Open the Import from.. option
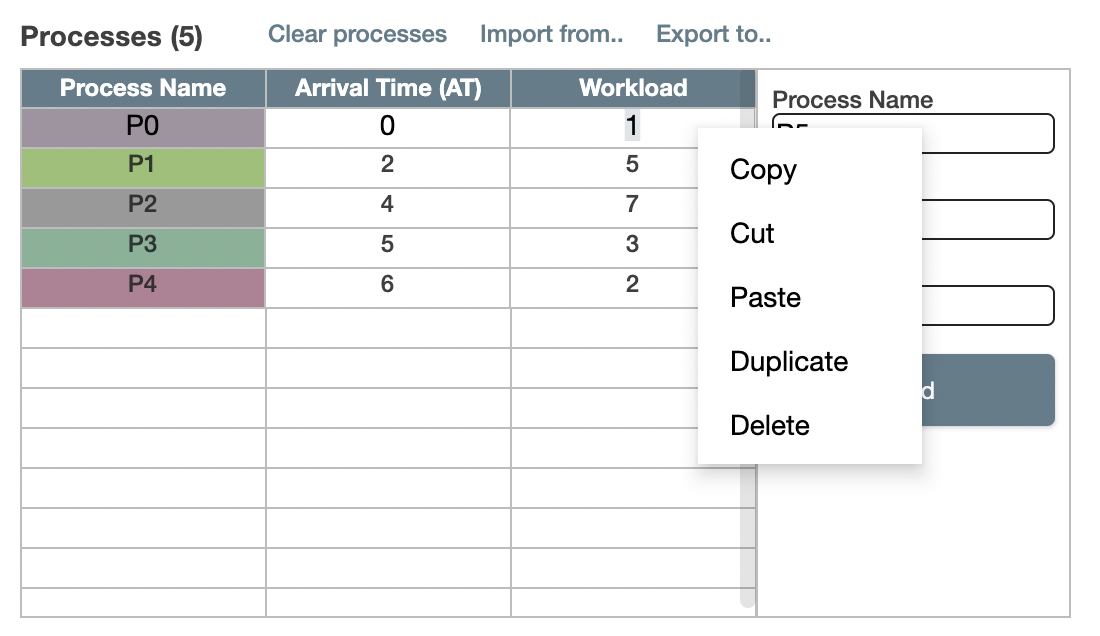This screenshot has width=1100, height=636. pyautogui.click(x=551, y=33)
